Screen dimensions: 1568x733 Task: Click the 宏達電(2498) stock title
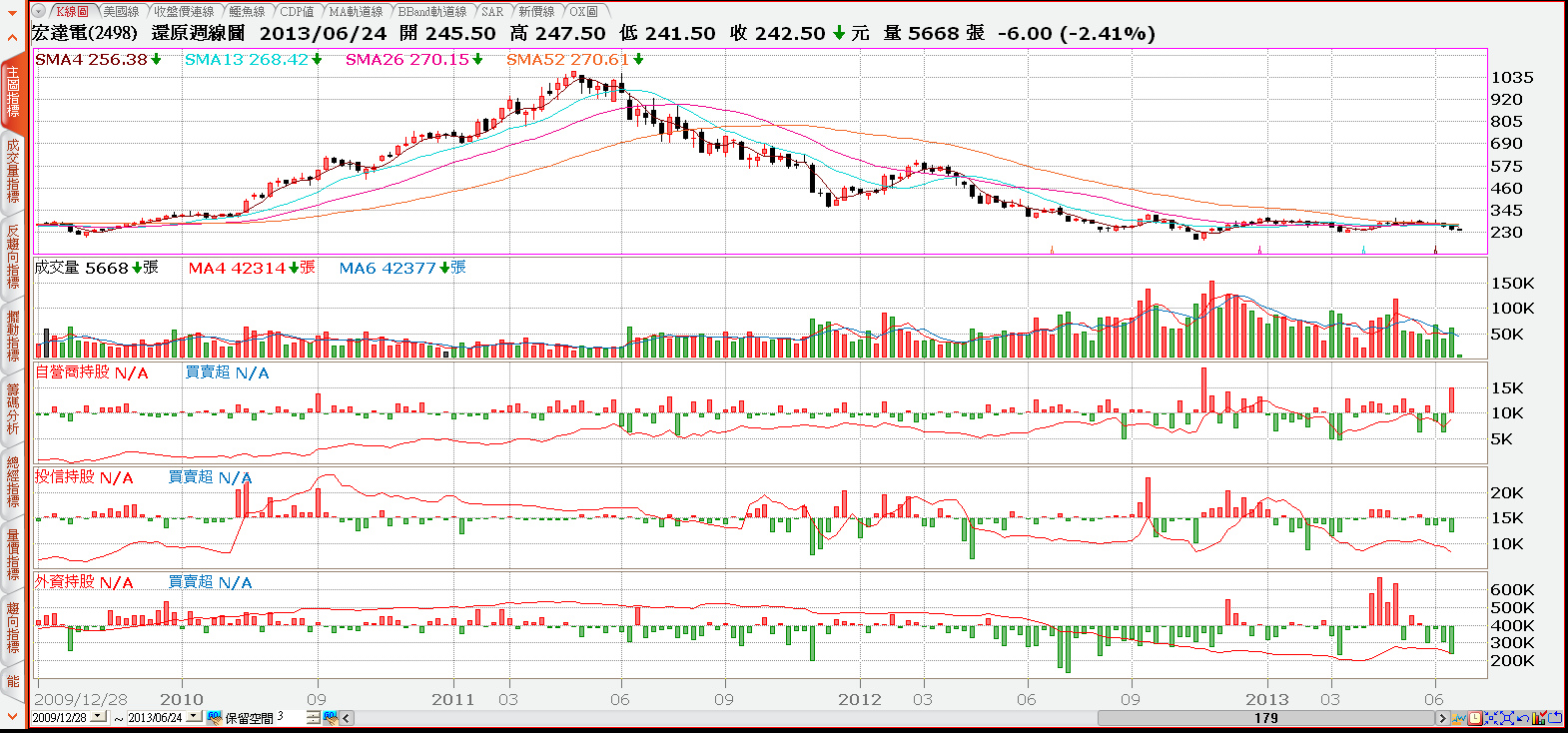pos(85,33)
